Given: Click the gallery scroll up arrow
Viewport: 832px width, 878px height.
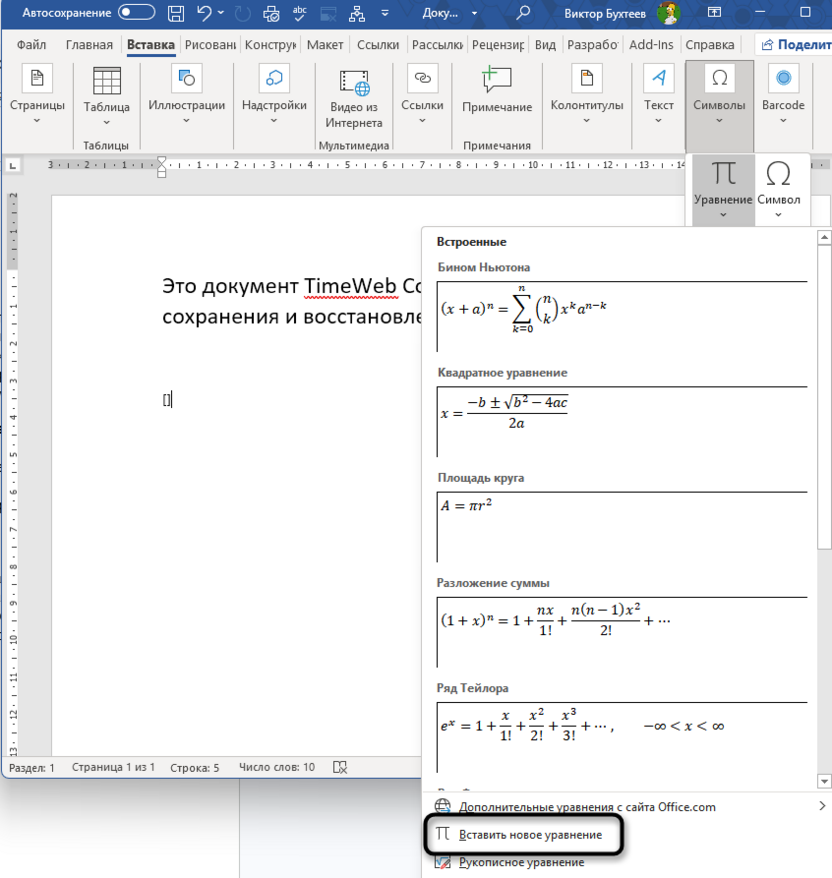Looking at the screenshot, I should click(x=824, y=237).
